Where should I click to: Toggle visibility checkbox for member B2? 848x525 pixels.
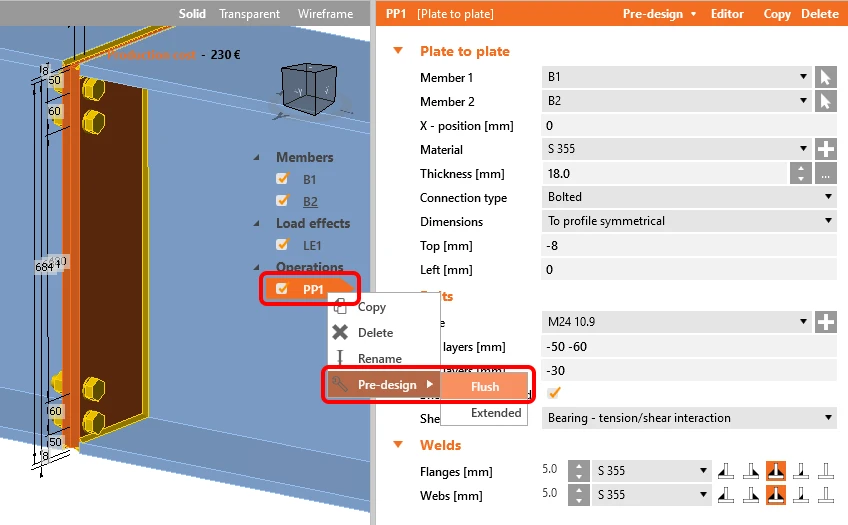(x=282, y=201)
